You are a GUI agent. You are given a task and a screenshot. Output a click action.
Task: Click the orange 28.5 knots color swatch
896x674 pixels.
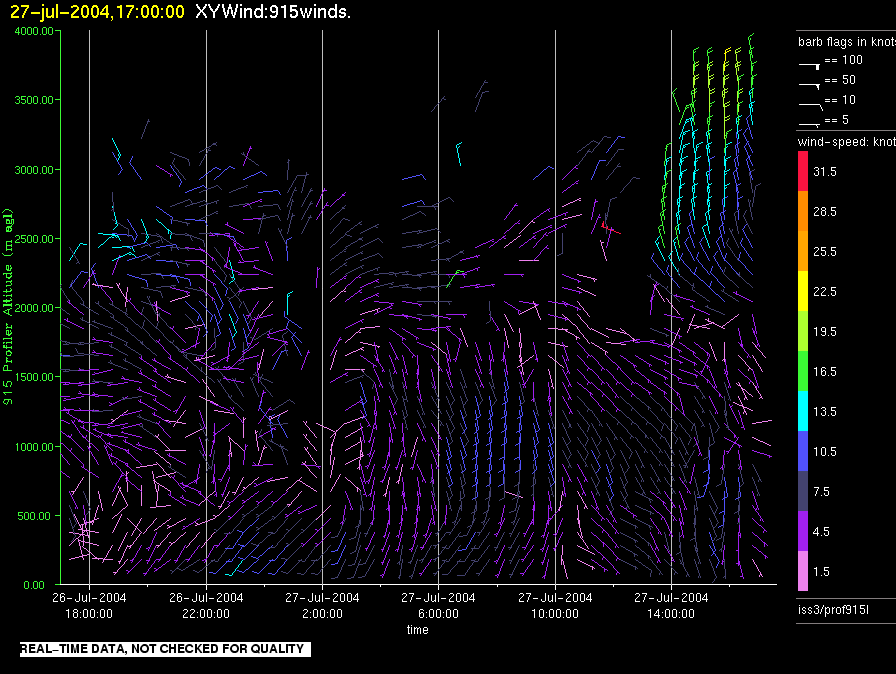click(803, 211)
